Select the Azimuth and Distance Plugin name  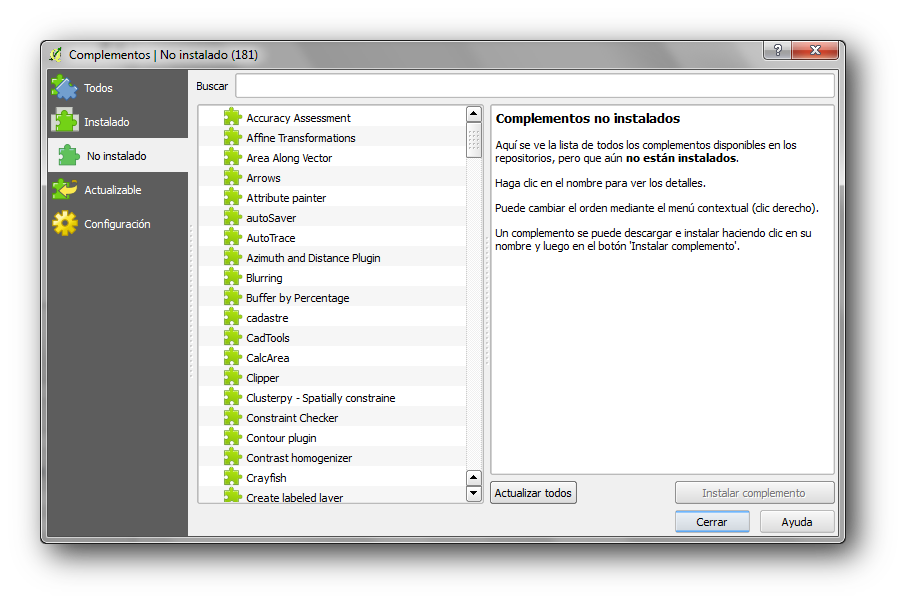click(x=313, y=258)
